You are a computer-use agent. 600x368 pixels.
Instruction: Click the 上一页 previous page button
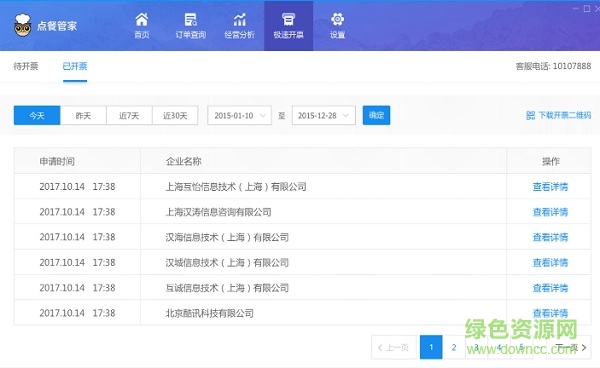tap(394, 347)
